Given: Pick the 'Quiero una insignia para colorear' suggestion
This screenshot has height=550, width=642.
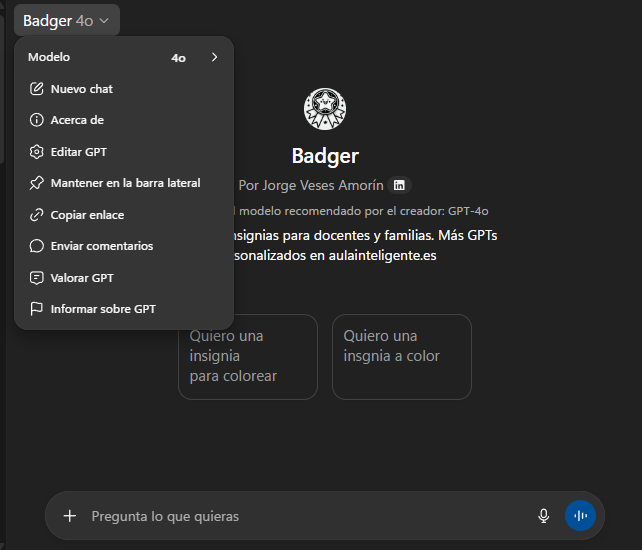Looking at the screenshot, I should tap(248, 357).
